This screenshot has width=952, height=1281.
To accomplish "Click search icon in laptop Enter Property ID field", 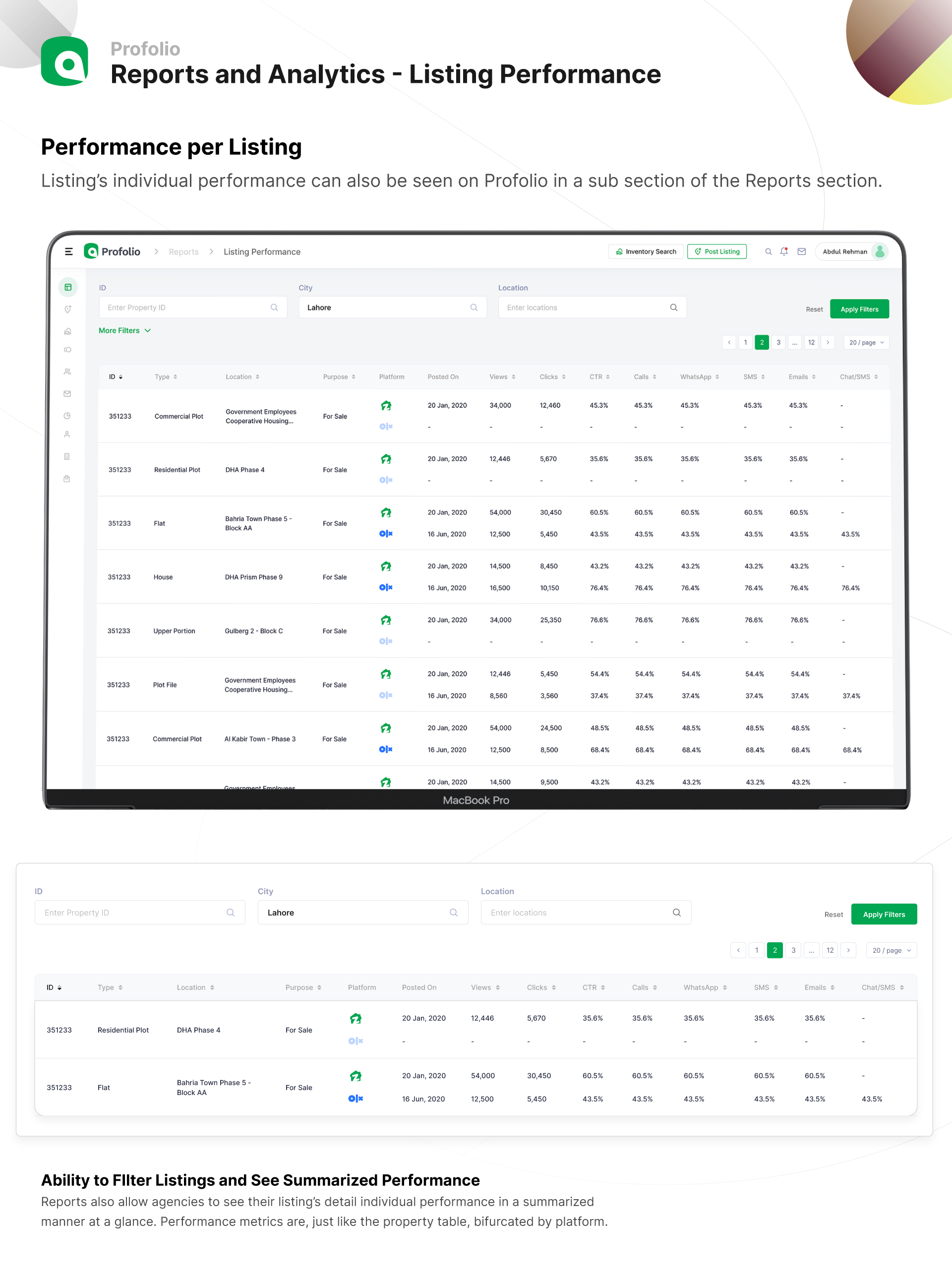I will point(274,307).
